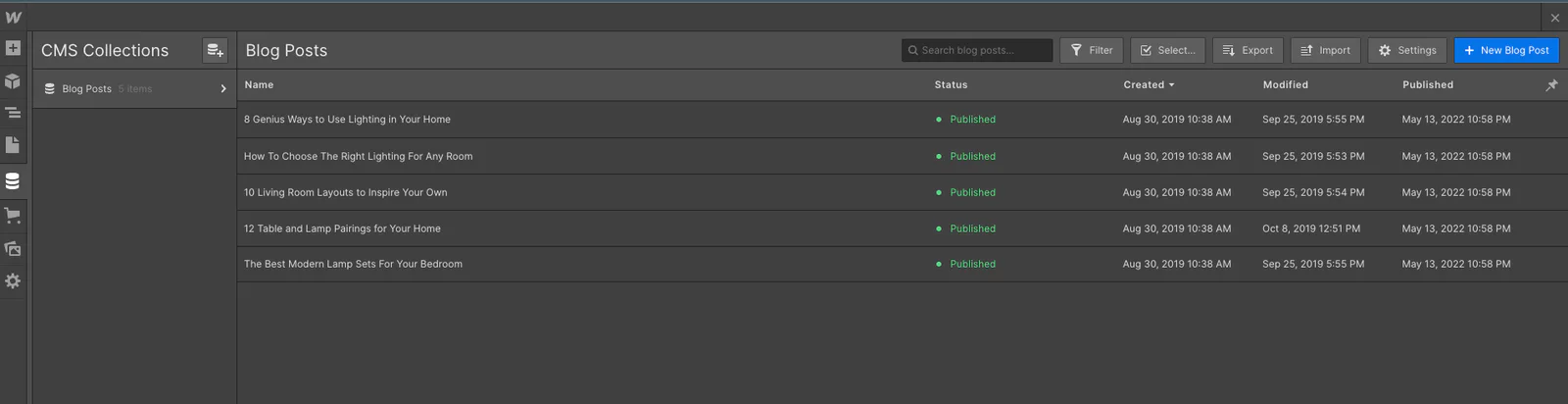The height and width of the screenshot is (404, 1568).
Task: Open the Symbols cube icon panel
Action: (13, 80)
